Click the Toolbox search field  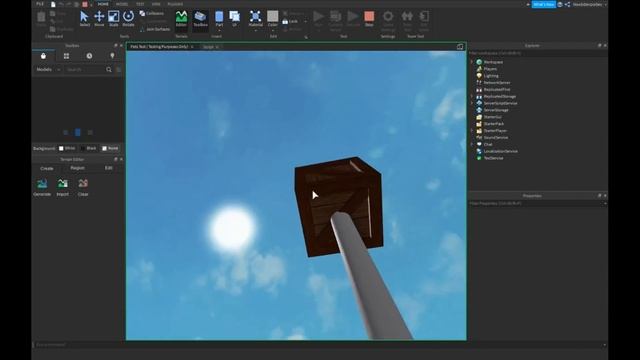click(84, 70)
